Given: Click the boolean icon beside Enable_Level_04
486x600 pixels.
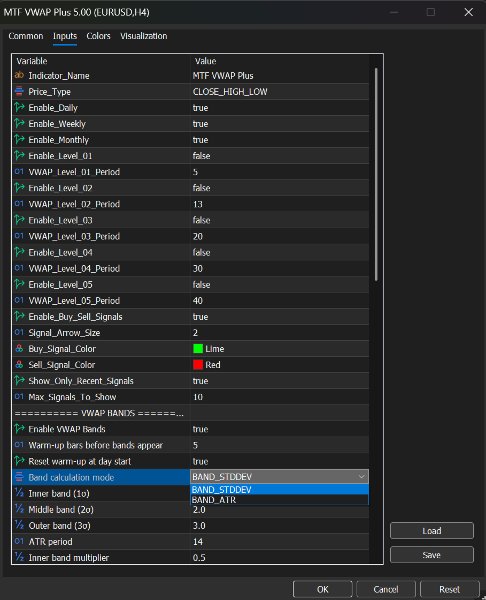Looking at the screenshot, I should (19, 252).
